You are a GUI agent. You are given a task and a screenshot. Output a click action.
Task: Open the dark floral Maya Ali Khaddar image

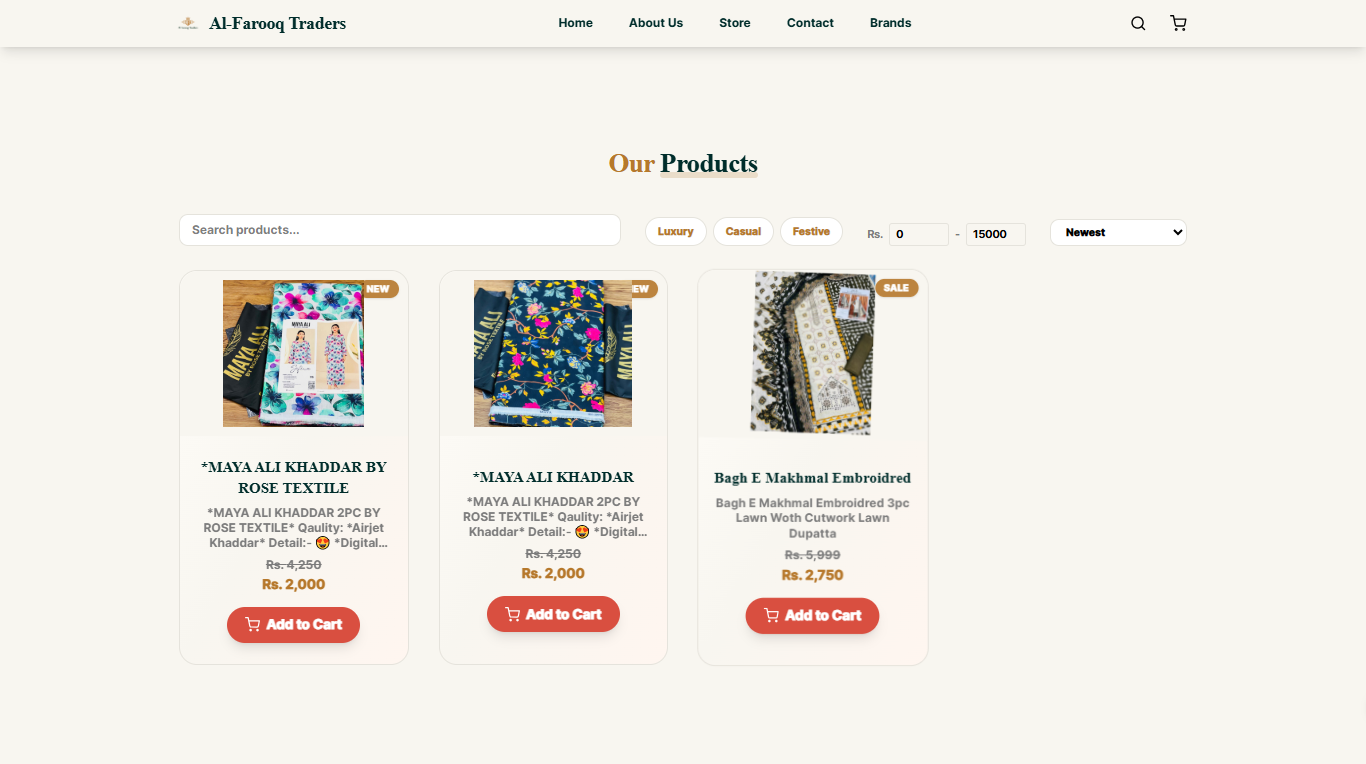(x=553, y=353)
